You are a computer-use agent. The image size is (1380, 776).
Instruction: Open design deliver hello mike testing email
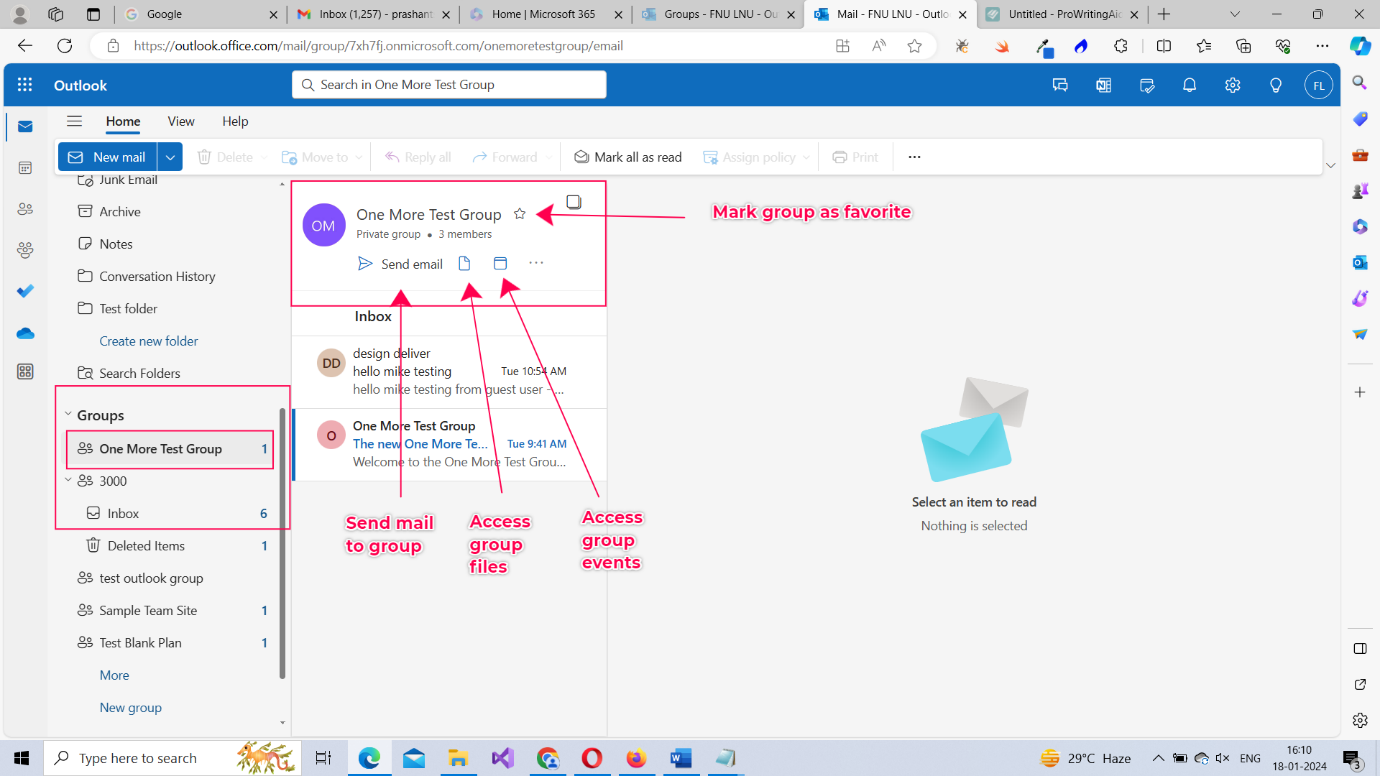pyautogui.click(x=449, y=372)
